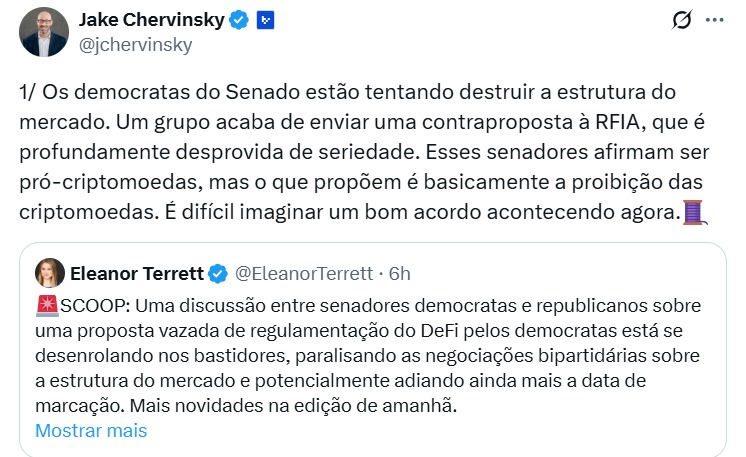
Task: Click Jake Chervinsky's profile avatar
Action: tap(41, 31)
